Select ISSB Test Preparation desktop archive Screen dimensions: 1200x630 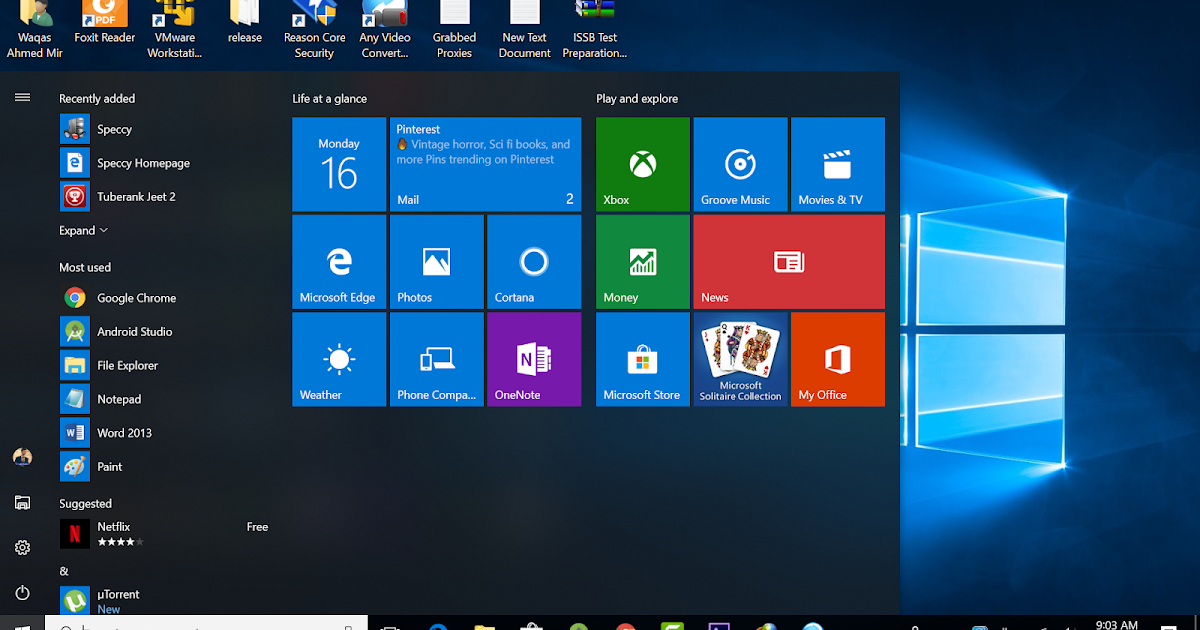(x=595, y=30)
